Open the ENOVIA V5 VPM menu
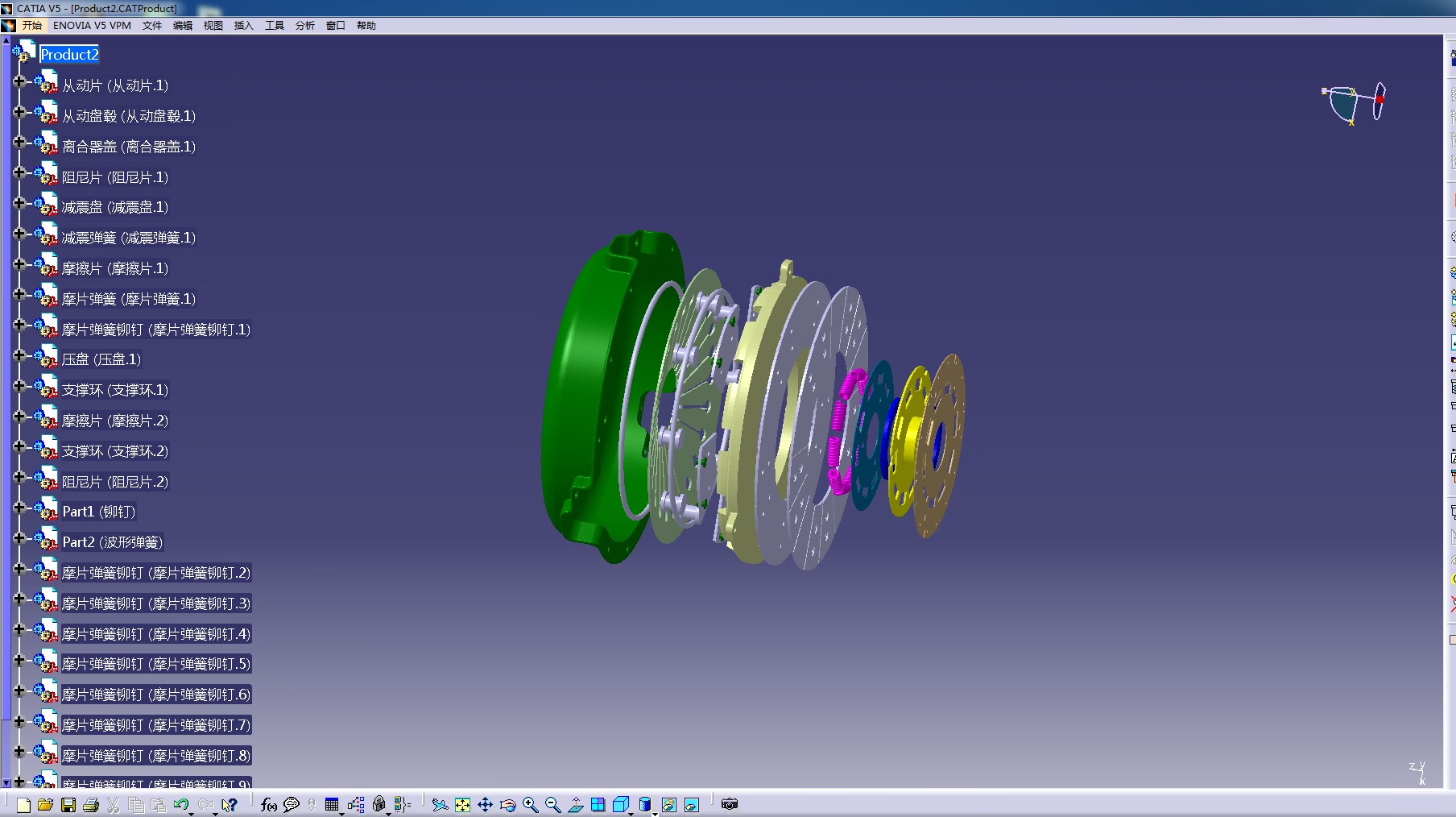1456x817 pixels. [x=92, y=25]
